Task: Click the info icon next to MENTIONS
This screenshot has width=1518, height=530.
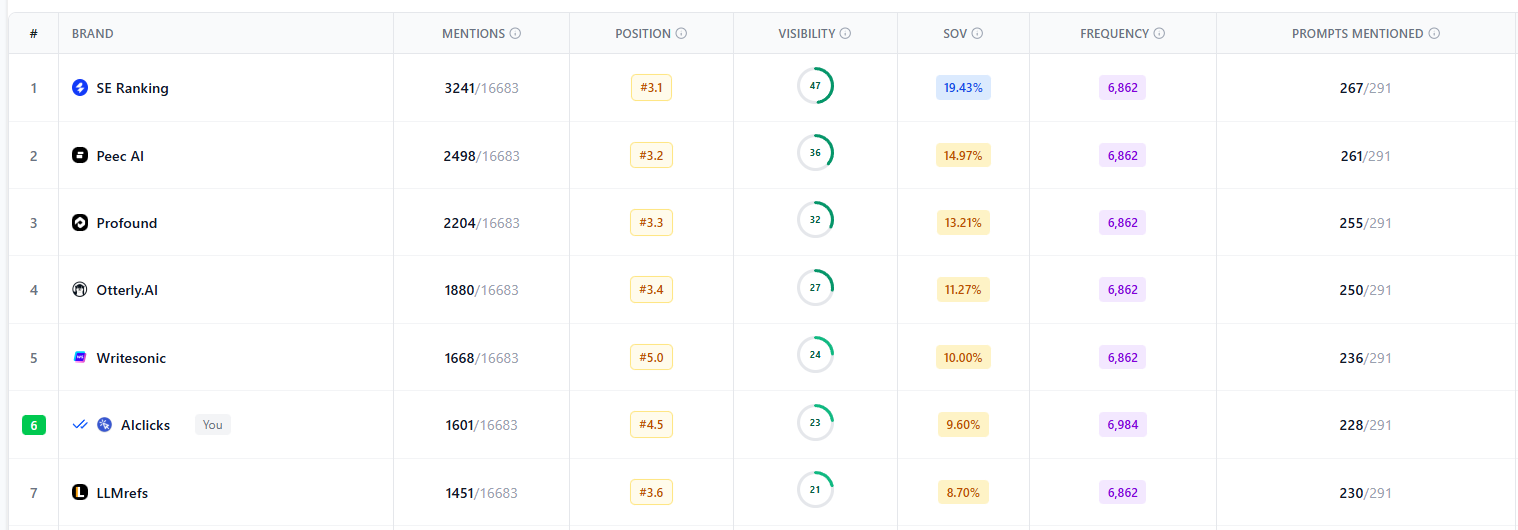Action: [515, 33]
